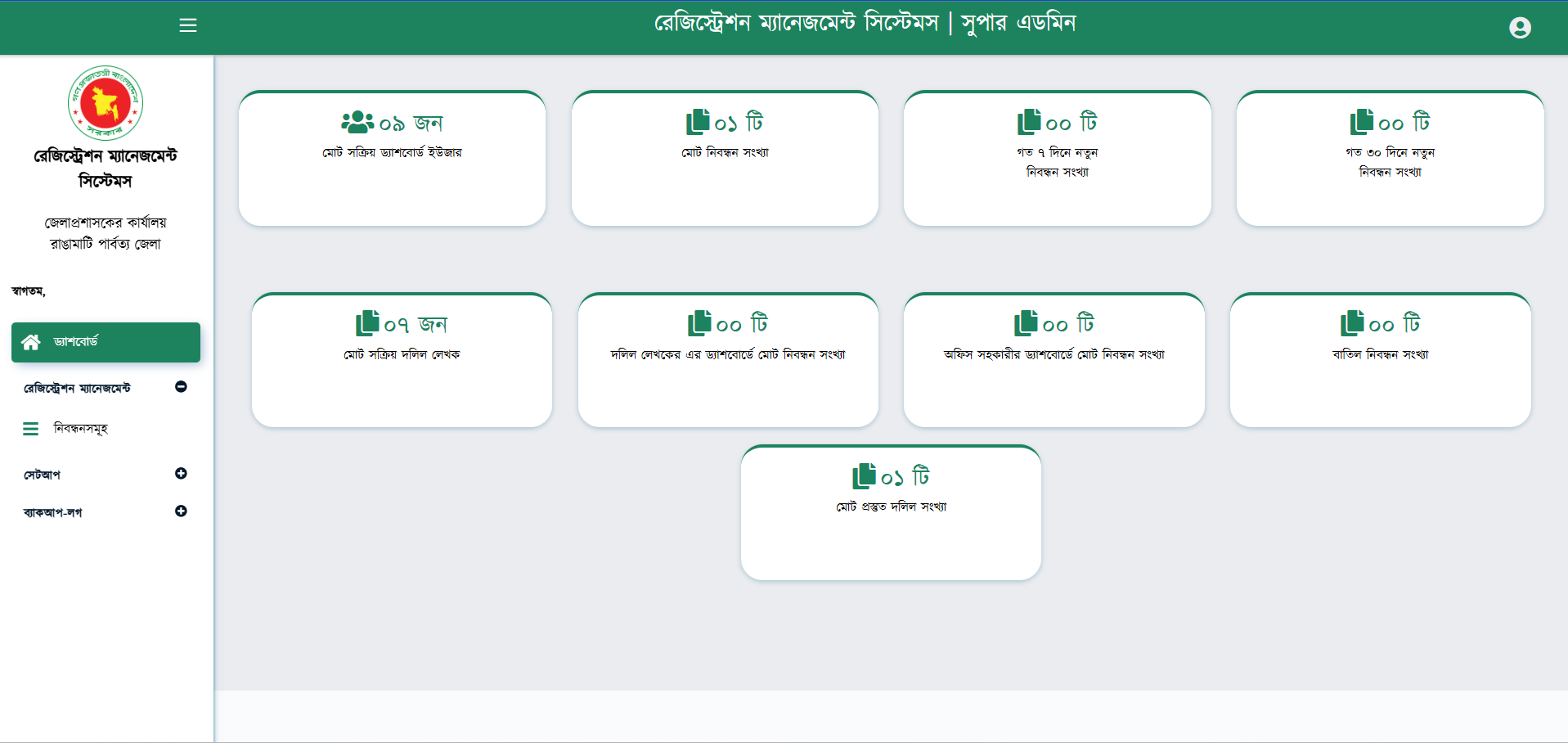Image resolution: width=1568 pixels, height=743 pixels.
Task: Click the home icon on ড্যাশবোর্ড menu
Action: tap(32, 343)
